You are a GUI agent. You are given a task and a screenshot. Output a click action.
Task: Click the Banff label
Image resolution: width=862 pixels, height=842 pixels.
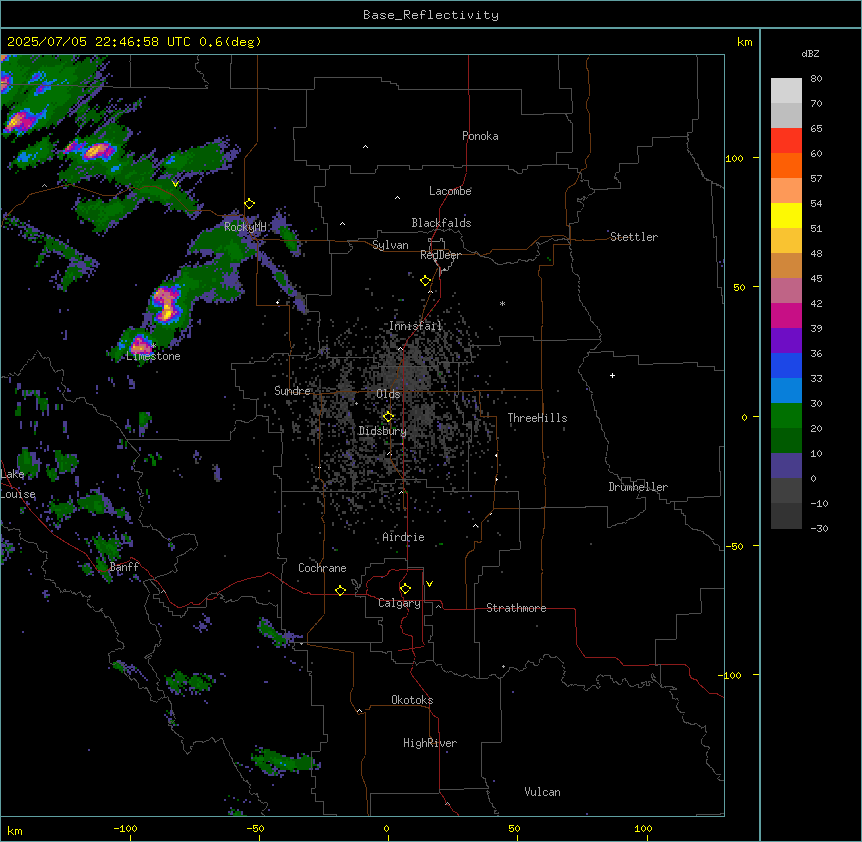tap(124, 567)
